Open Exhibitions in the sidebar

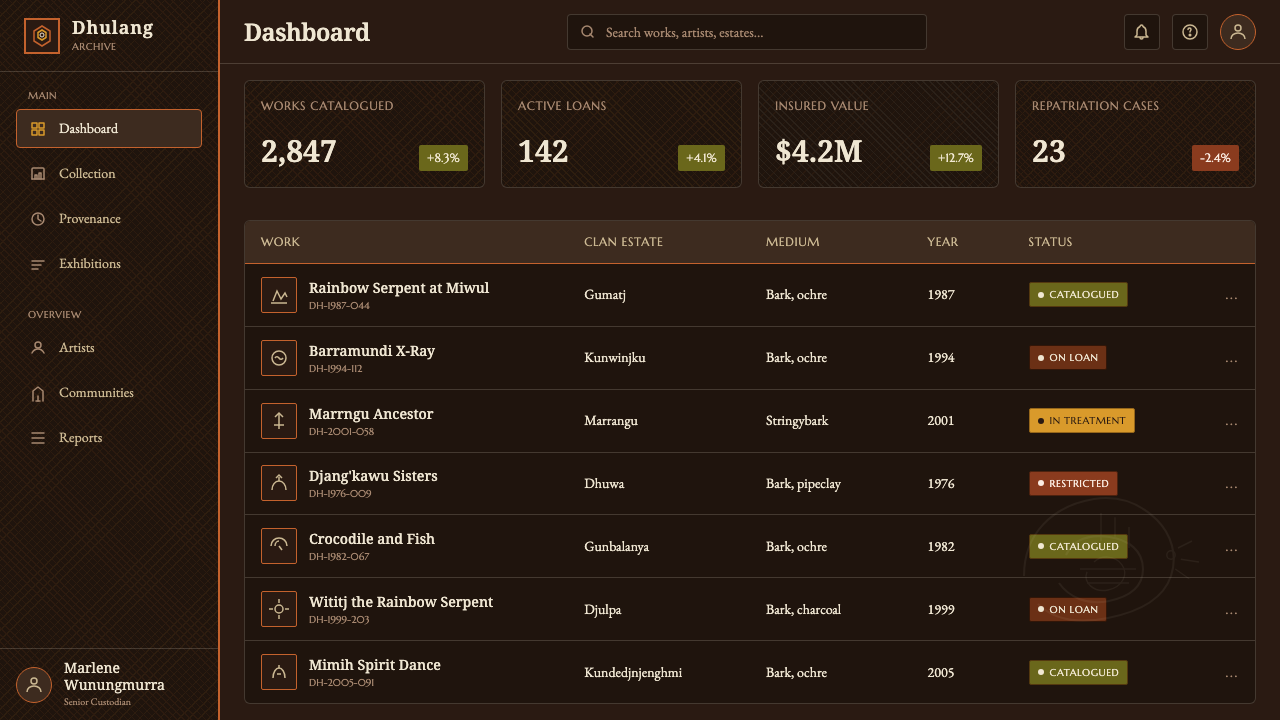109,264
